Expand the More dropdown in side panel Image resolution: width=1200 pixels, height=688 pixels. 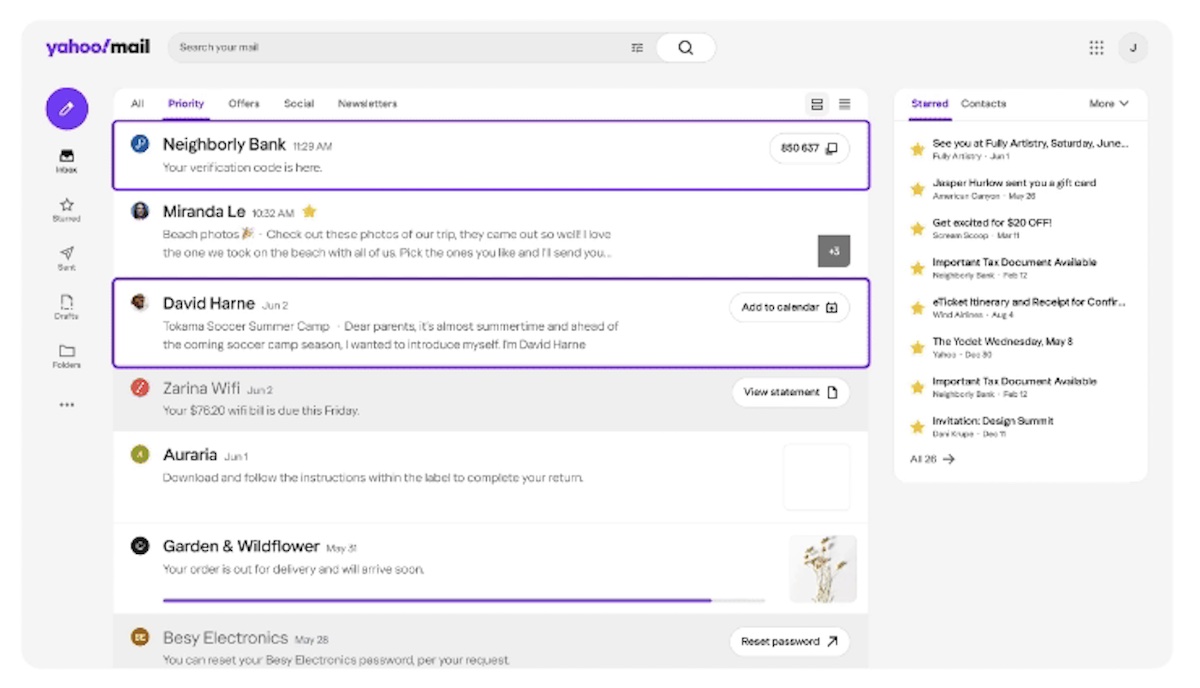1109,104
